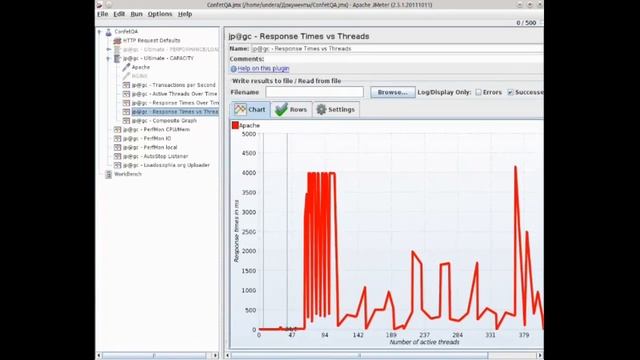Click the listener icon beside PerfMon local

pyautogui.click(x=118, y=147)
